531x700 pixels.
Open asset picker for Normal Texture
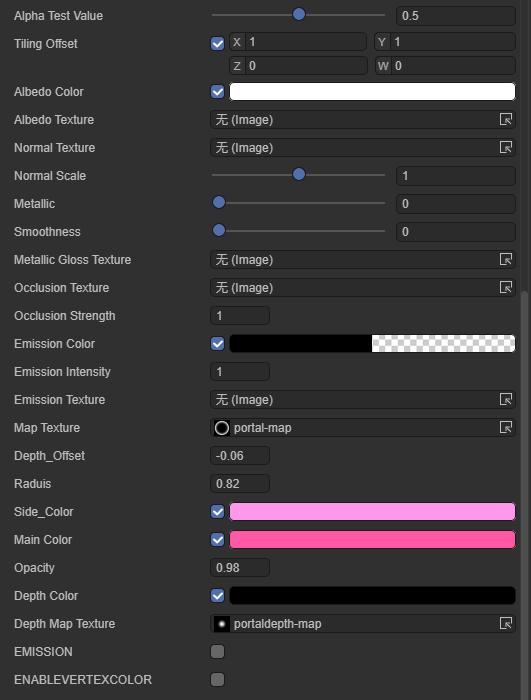(506, 147)
